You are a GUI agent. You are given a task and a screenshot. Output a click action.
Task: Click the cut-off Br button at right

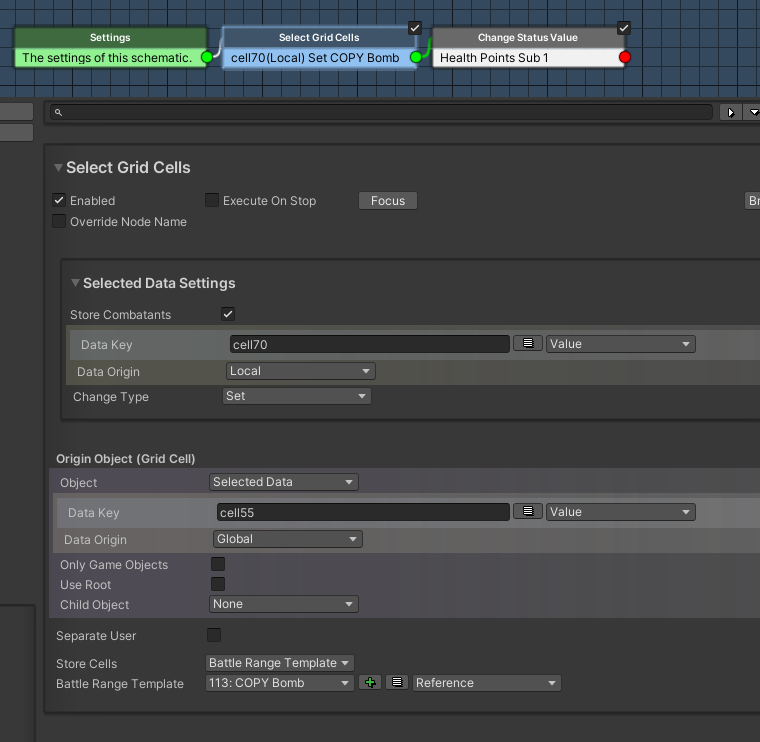coord(752,201)
